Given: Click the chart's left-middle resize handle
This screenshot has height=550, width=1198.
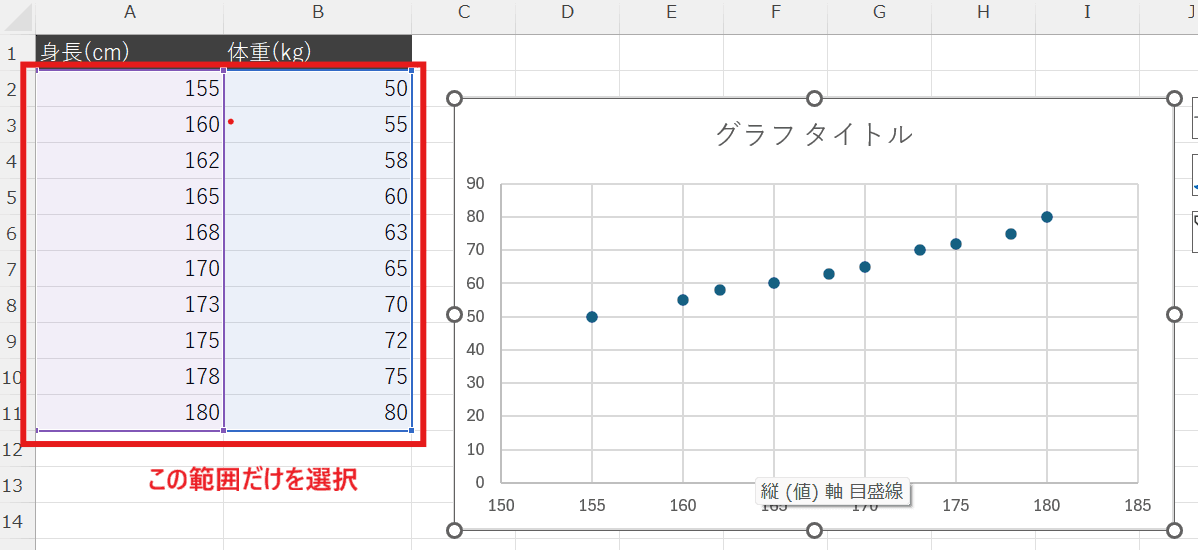Looking at the screenshot, I should point(454,314).
